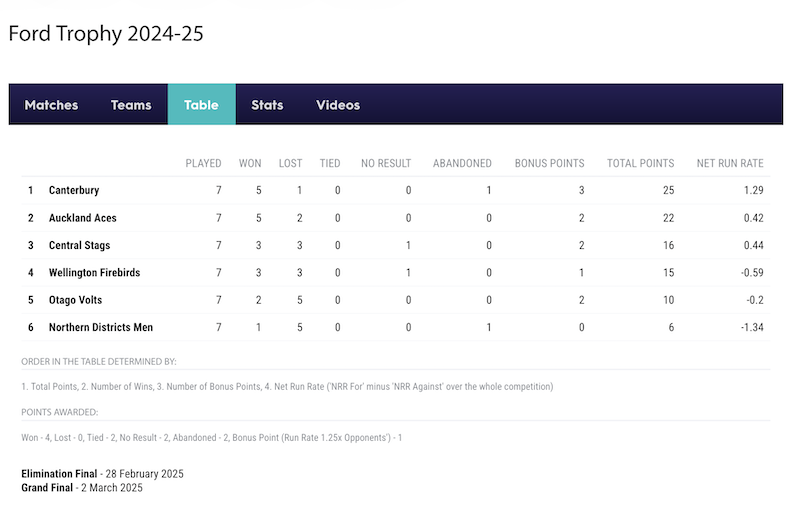This screenshot has width=800, height=509.
Task: Switch to the Teams tab
Action: click(131, 105)
